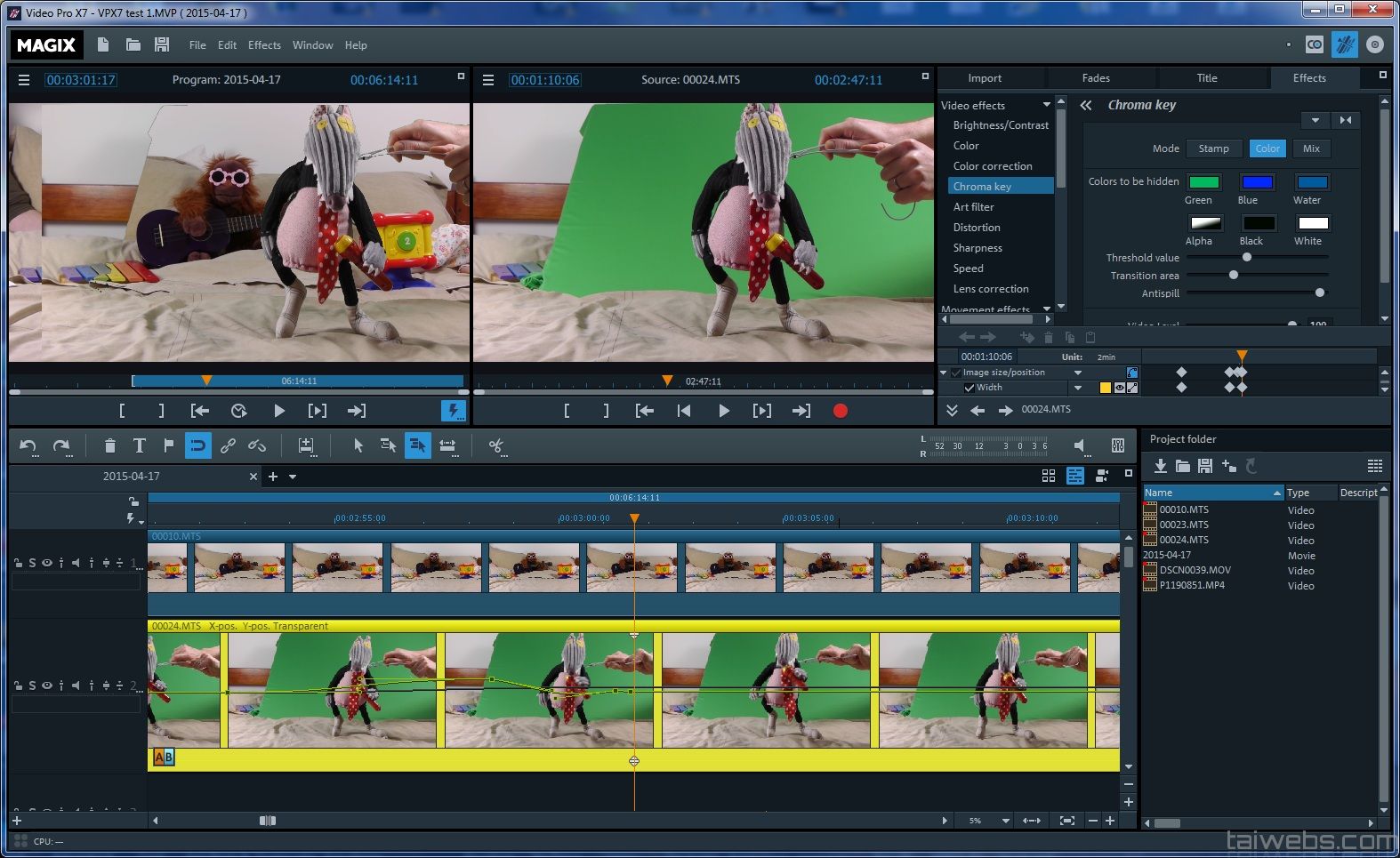1400x858 pixels.
Task: Uncheck the Width keyframe checkbox
Action: 970,388
